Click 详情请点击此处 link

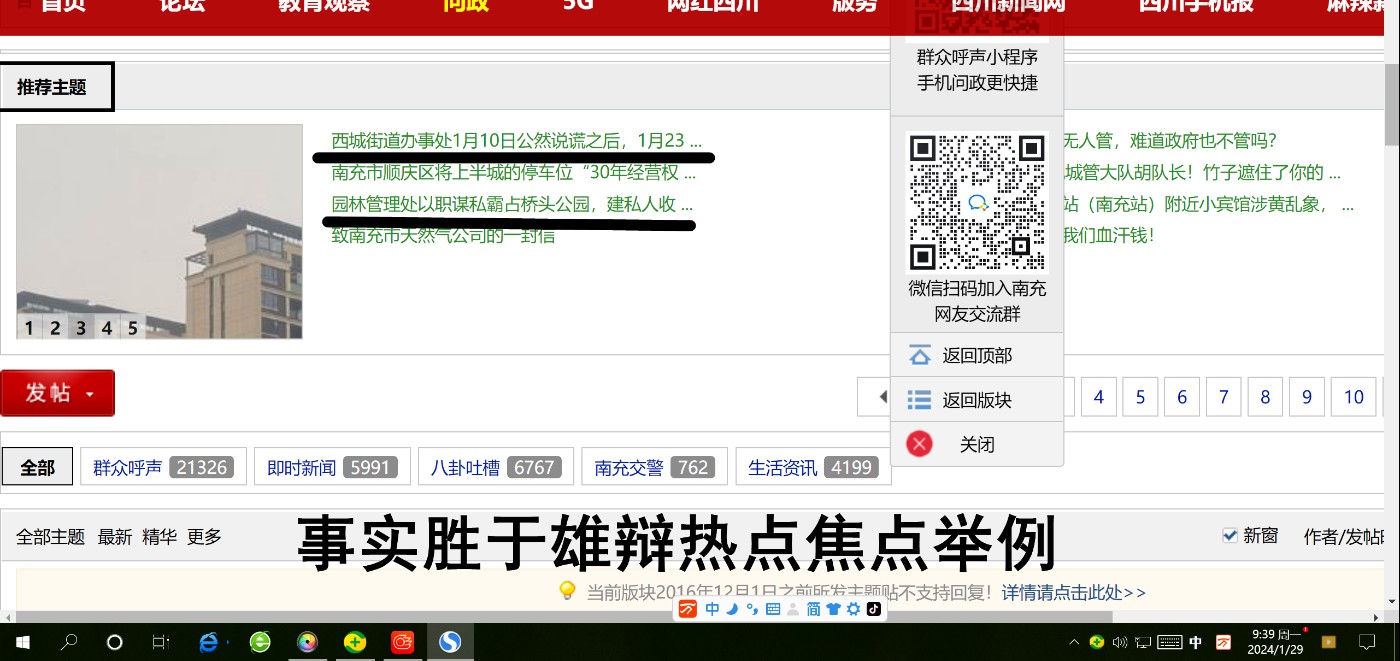(x=1074, y=592)
